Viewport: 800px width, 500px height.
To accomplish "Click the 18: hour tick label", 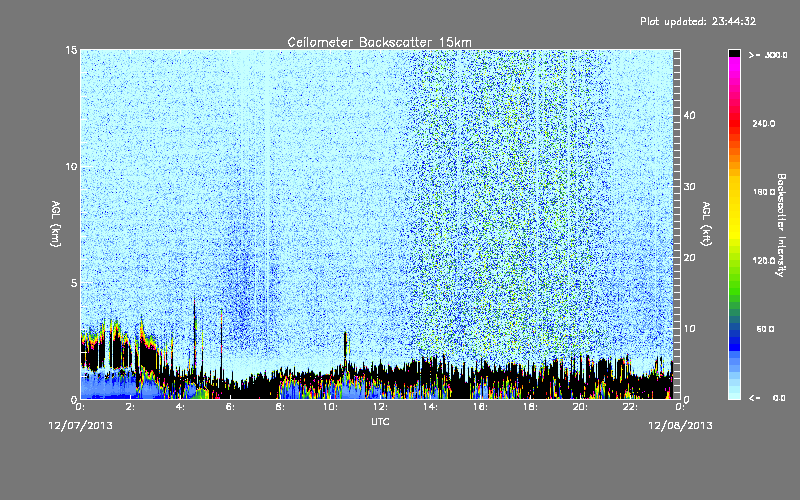I will tap(530, 407).
